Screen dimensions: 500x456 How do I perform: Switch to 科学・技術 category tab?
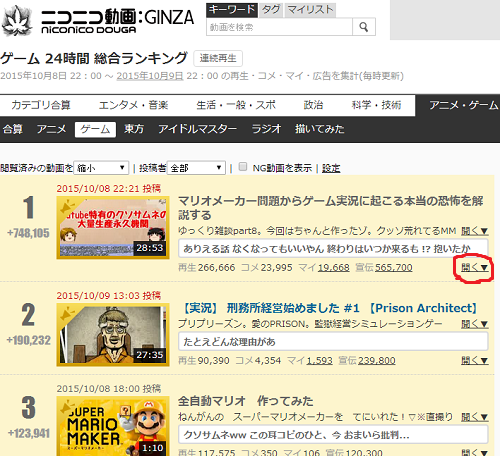(x=376, y=105)
